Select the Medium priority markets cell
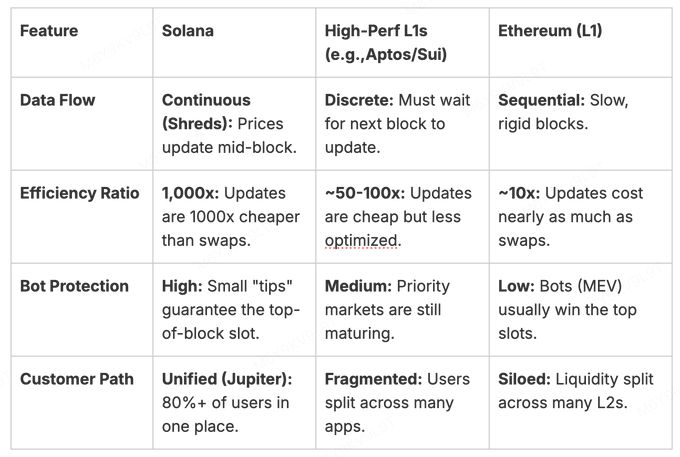The height and width of the screenshot is (457, 680). (x=397, y=309)
